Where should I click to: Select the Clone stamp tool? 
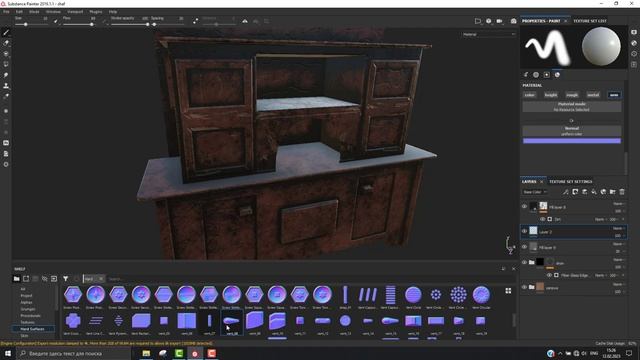[6, 86]
